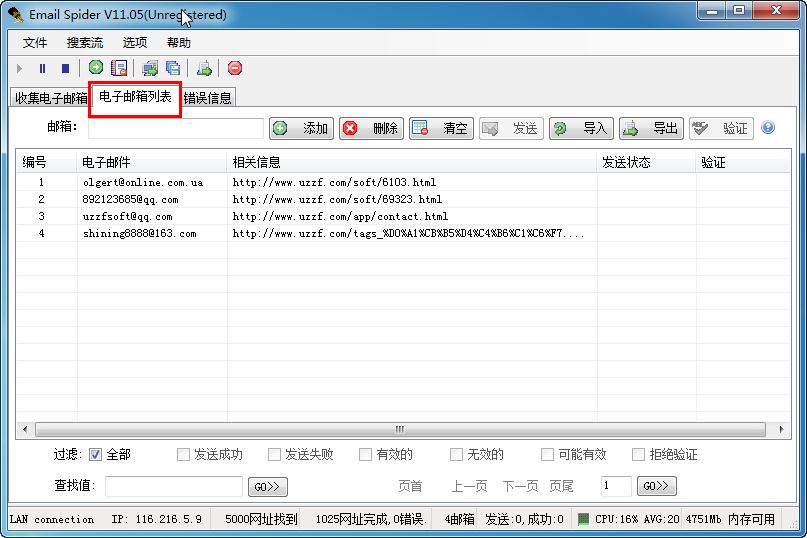Click the export document toolbar icon
Screen dimensions: 807x538
(x=204, y=68)
